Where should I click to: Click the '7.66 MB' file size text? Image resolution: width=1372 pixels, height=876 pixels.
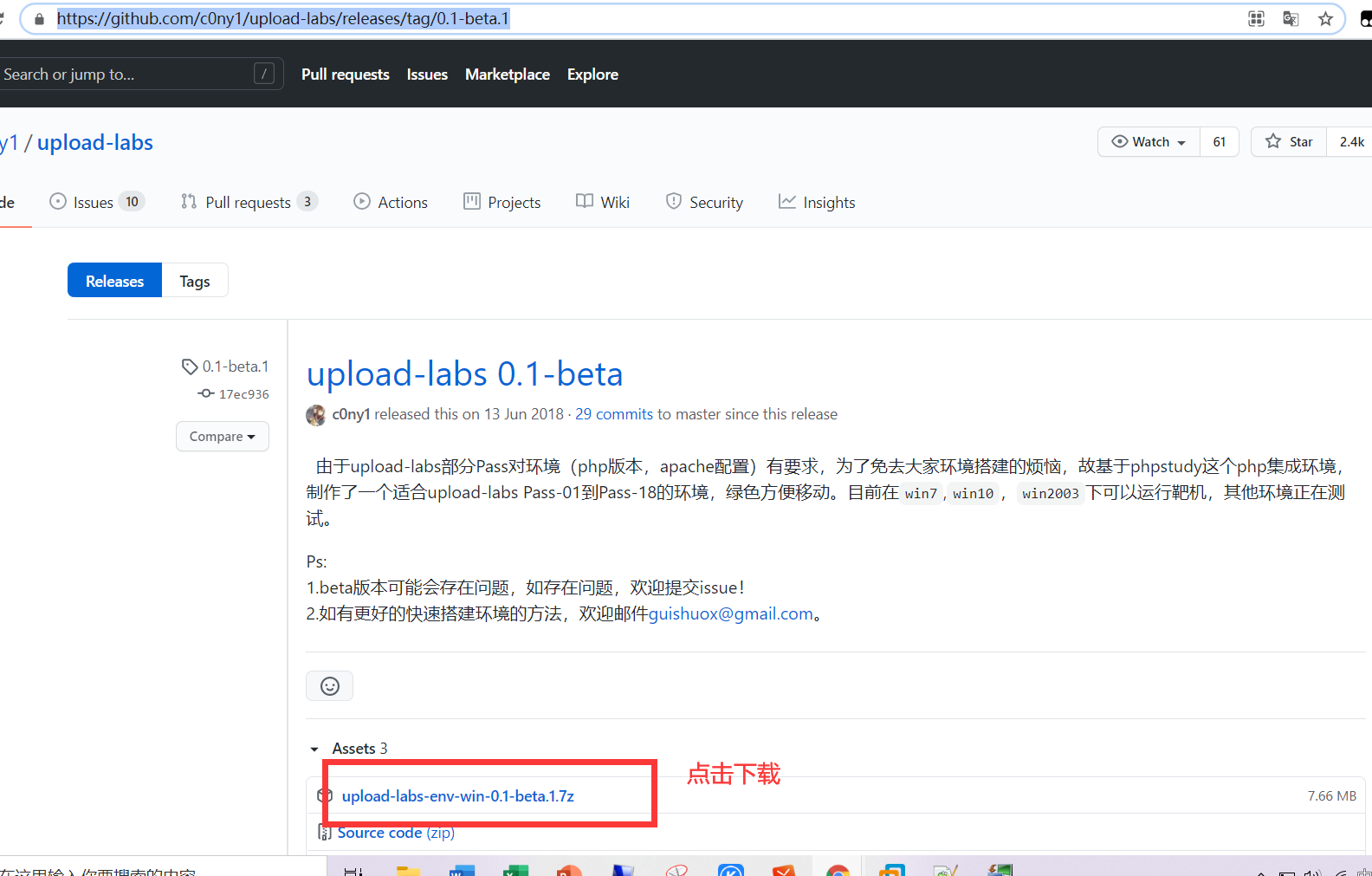(1332, 795)
